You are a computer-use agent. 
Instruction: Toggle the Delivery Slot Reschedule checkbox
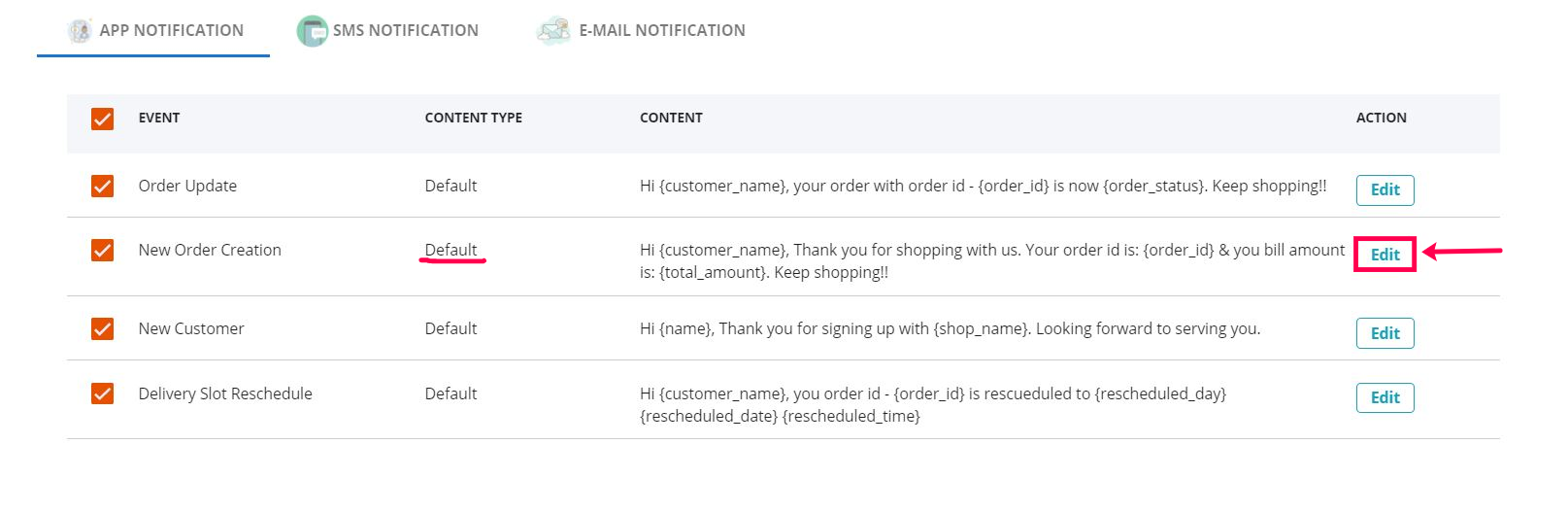[x=102, y=393]
